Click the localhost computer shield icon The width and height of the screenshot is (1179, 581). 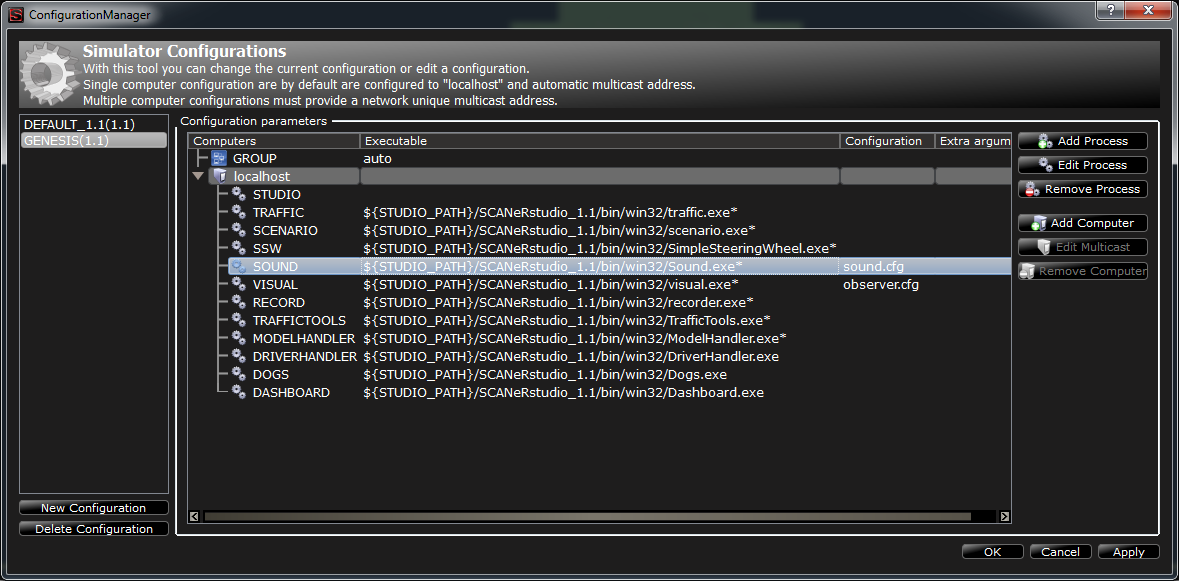coord(219,176)
